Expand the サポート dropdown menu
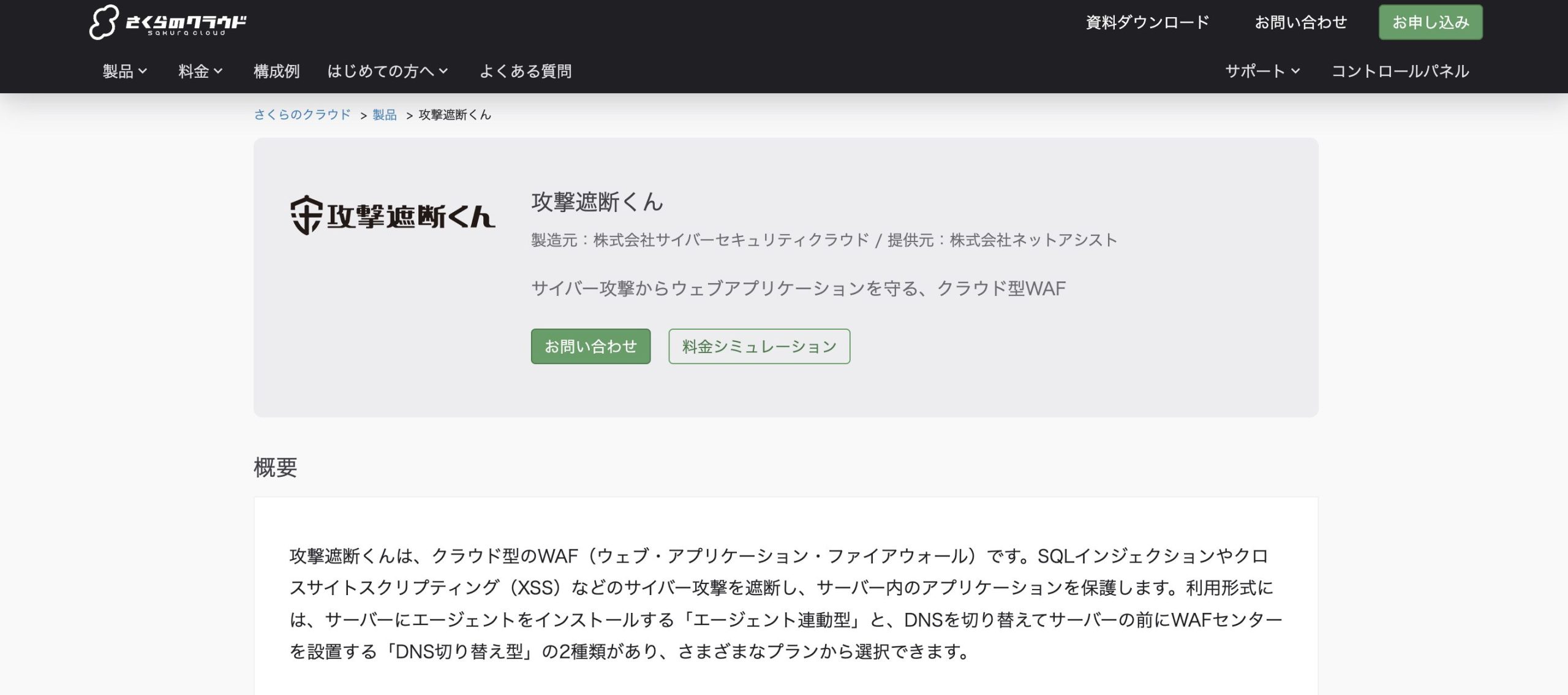The image size is (1568, 695). tap(1262, 71)
